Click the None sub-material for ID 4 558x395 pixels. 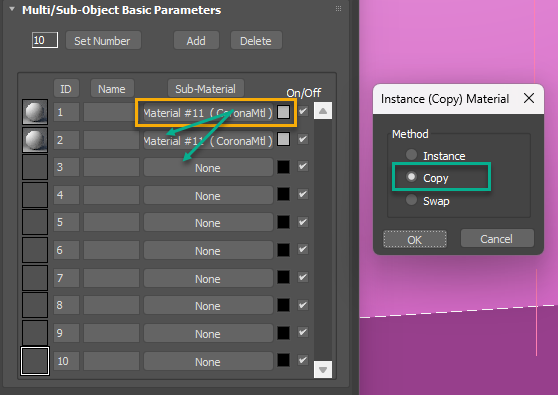coord(208,195)
